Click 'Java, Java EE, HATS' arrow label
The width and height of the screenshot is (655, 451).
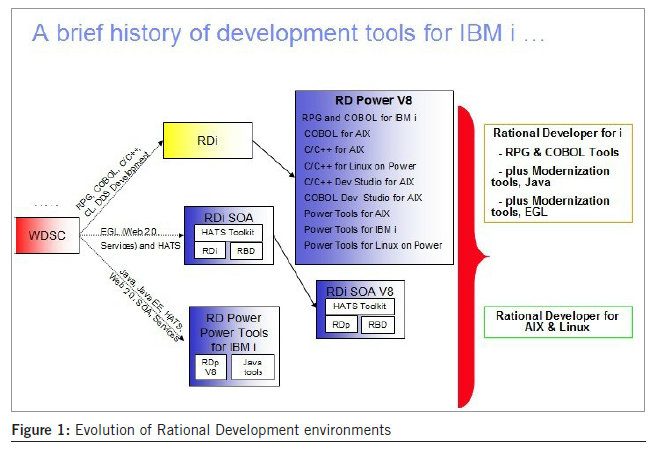[x=146, y=305]
